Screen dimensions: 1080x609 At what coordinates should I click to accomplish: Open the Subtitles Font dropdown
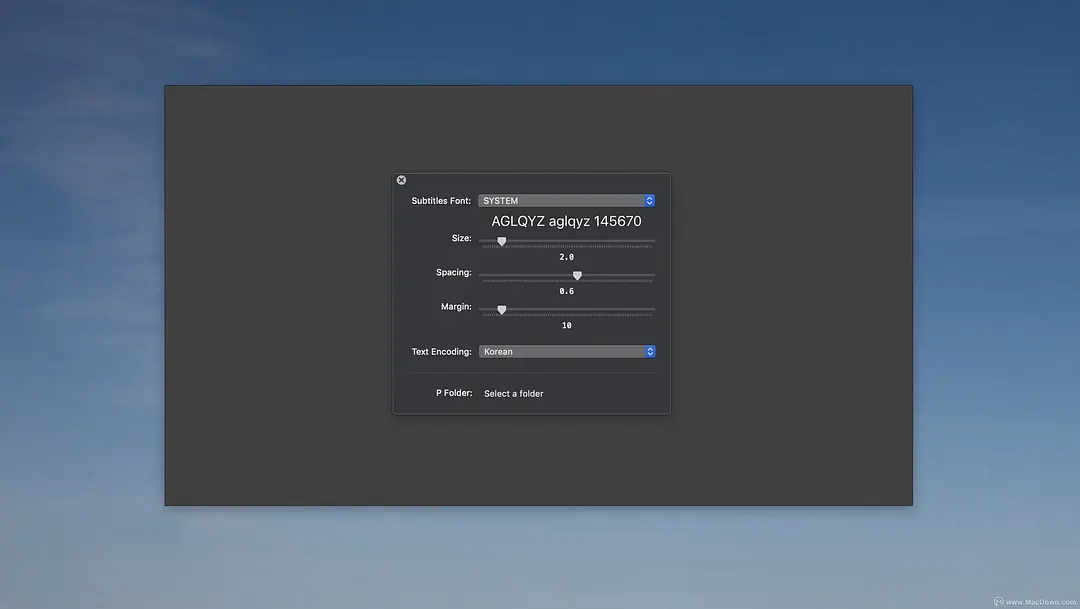coord(566,200)
